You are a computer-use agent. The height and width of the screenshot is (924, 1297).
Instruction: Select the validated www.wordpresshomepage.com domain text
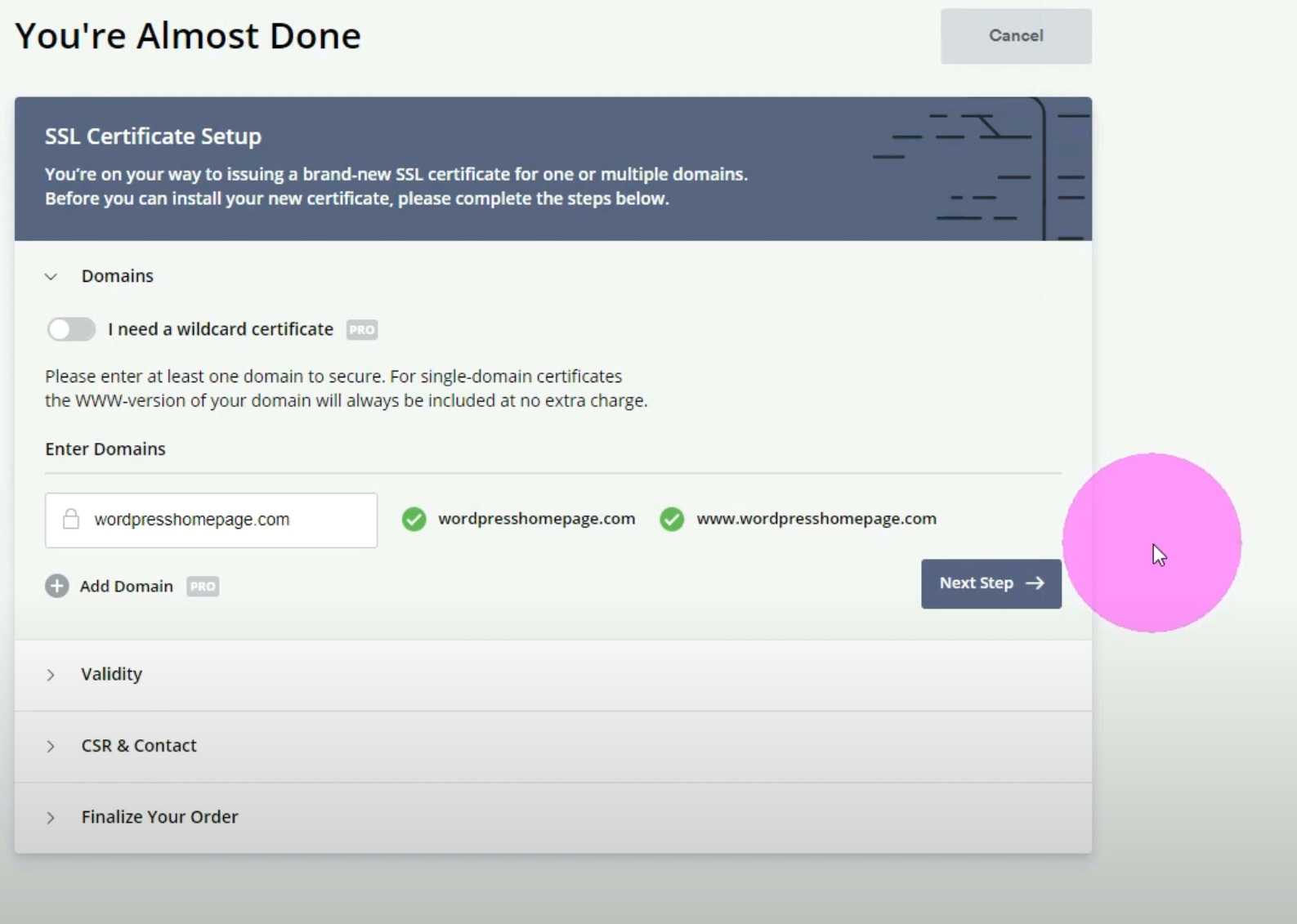pos(816,519)
